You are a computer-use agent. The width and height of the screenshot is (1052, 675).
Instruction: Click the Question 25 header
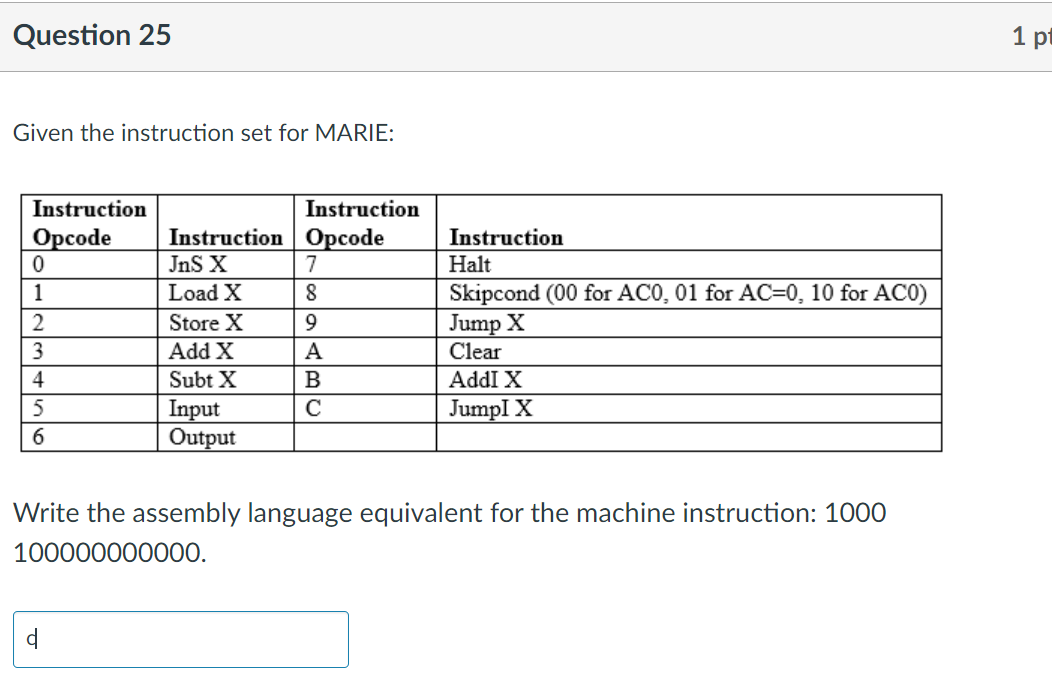(92, 34)
